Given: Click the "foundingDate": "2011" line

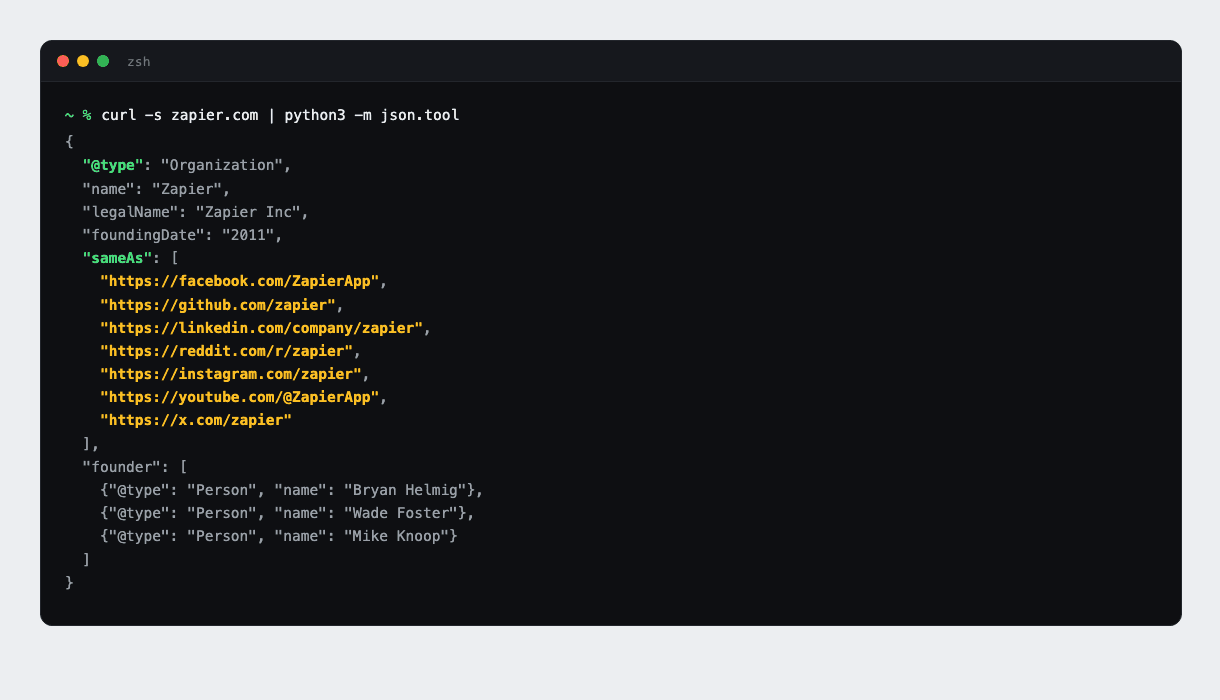Looking at the screenshot, I should click(x=183, y=235).
